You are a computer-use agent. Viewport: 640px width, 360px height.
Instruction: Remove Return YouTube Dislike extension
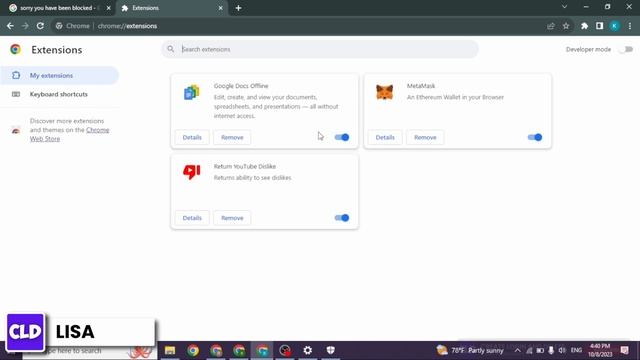(x=232, y=218)
